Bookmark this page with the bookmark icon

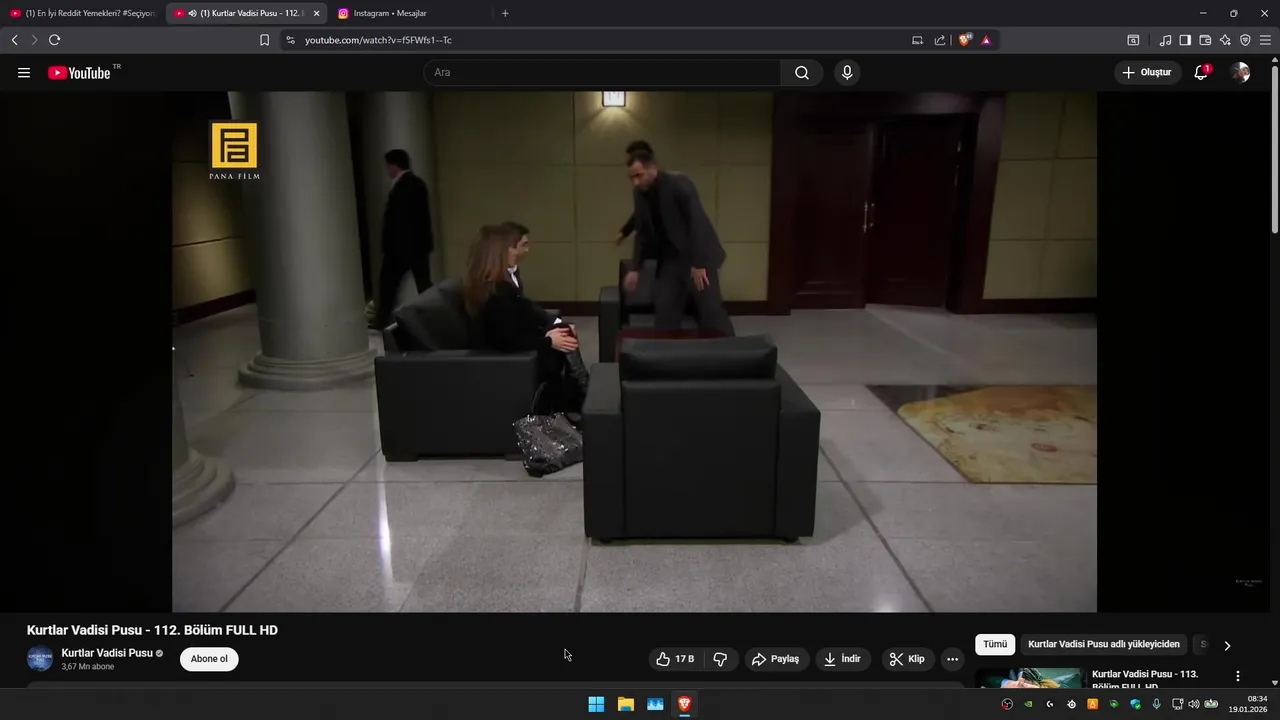click(x=264, y=40)
